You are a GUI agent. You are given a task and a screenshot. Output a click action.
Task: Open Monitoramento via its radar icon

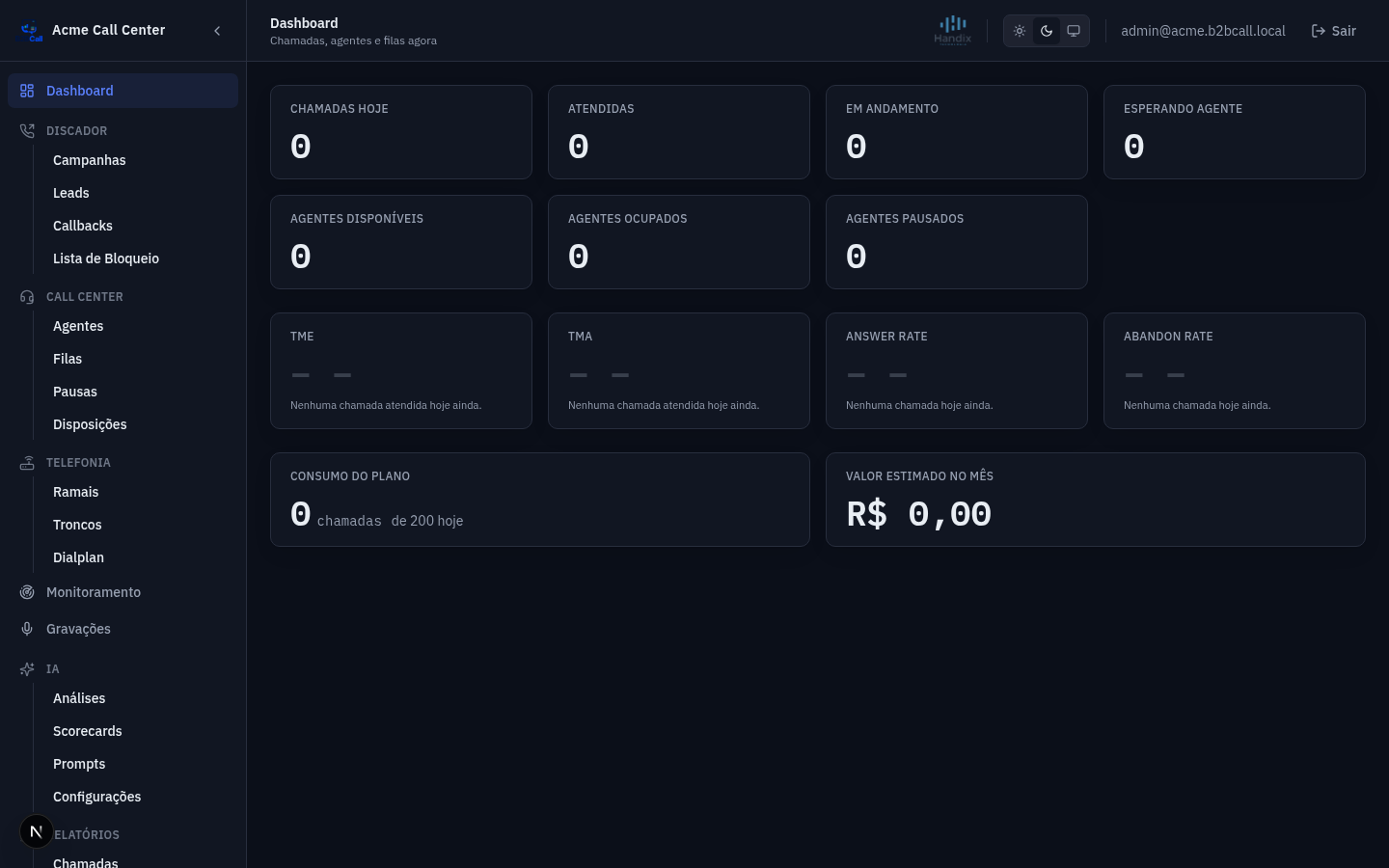pyautogui.click(x=27, y=592)
